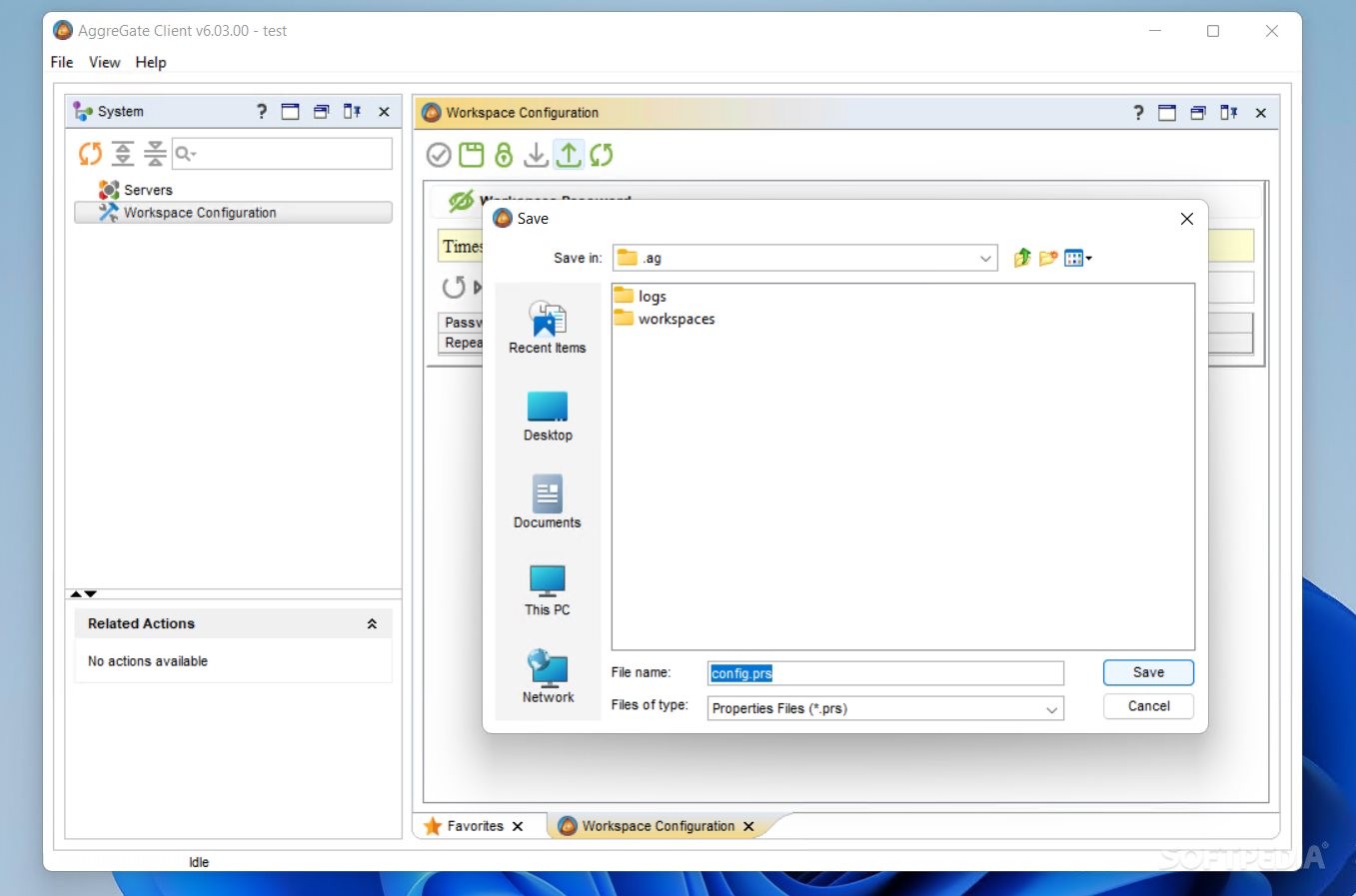Close the Workspace Configuration bottom tab

(x=748, y=826)
